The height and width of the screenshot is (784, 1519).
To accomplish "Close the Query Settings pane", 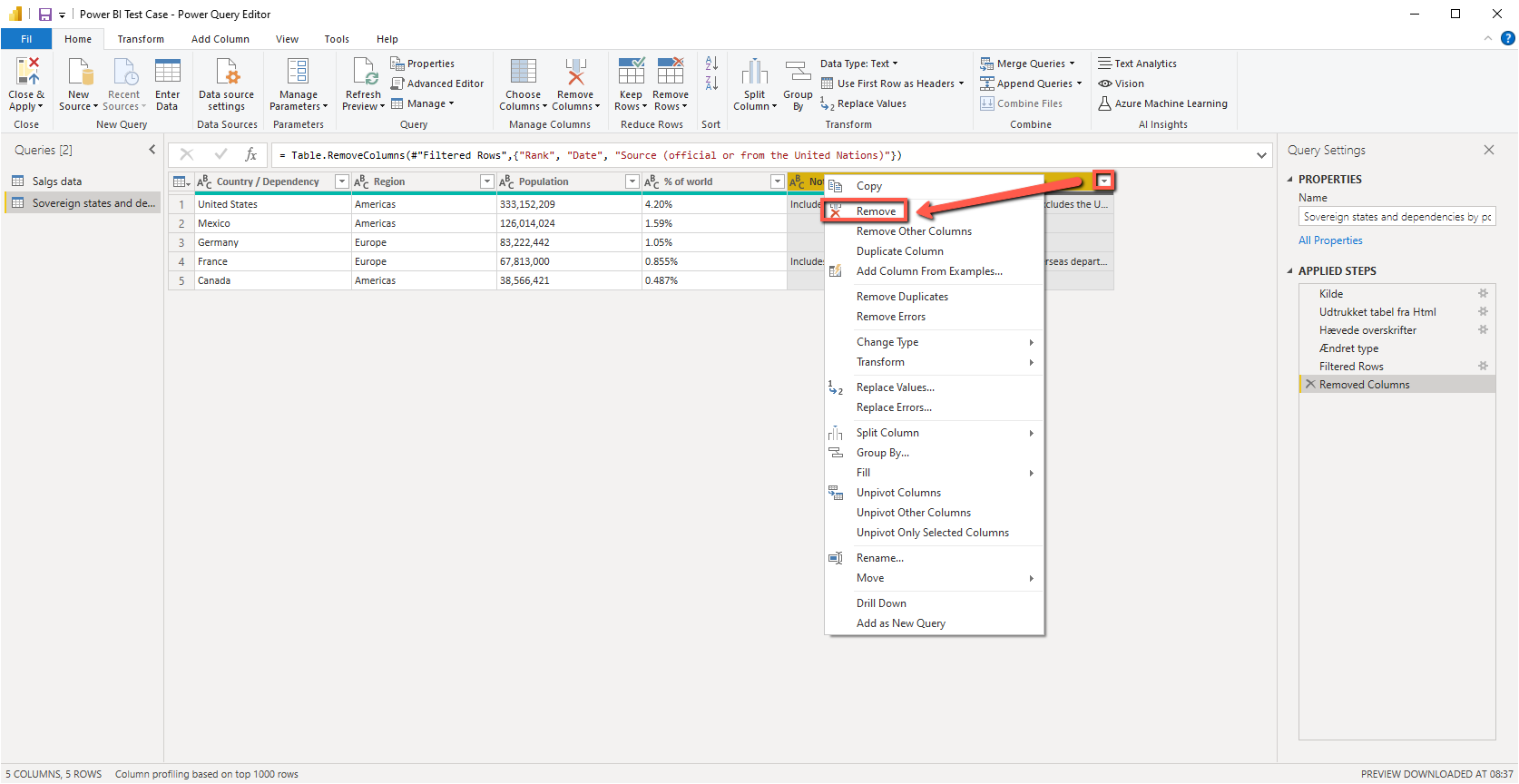I will 1489,150.
